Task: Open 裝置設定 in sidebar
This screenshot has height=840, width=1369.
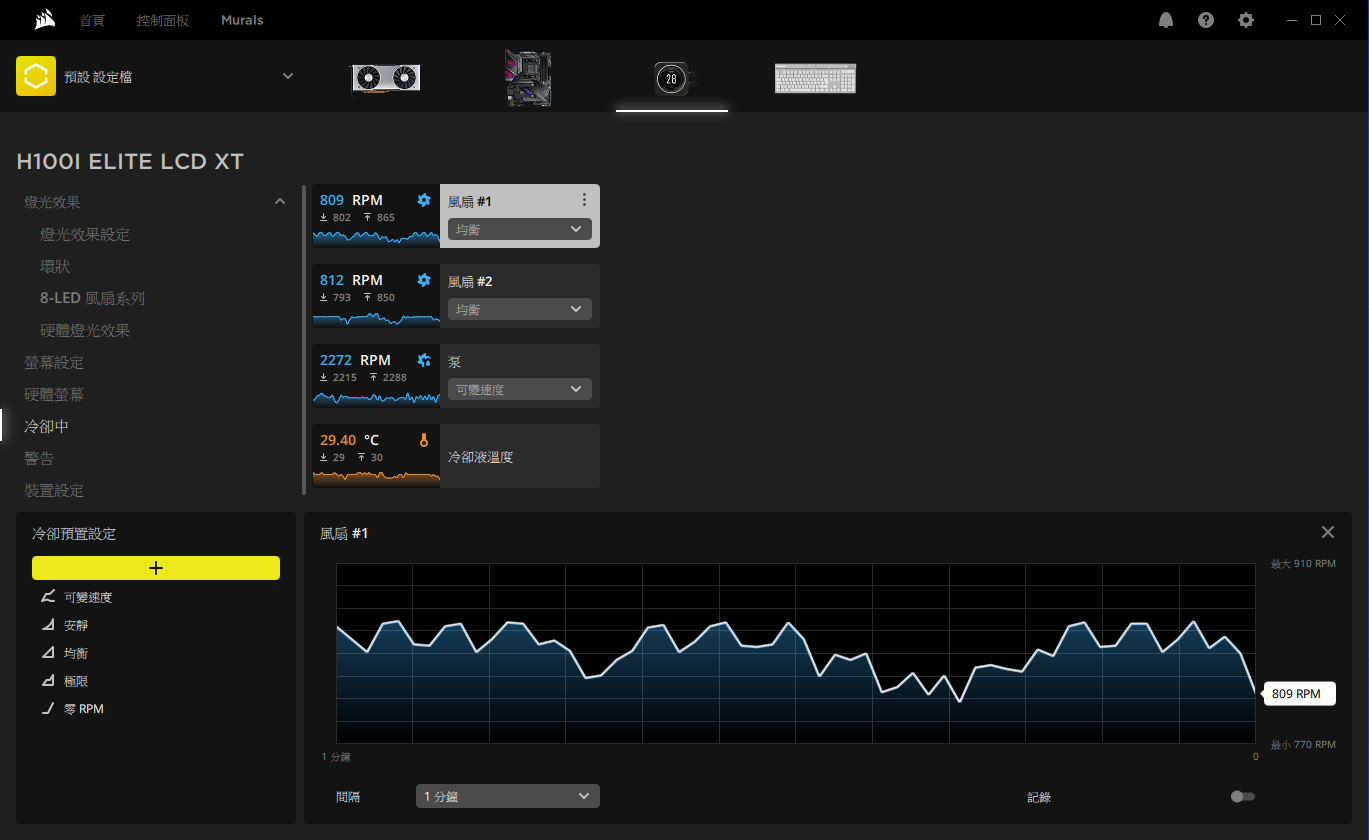Action: [54, 490]
